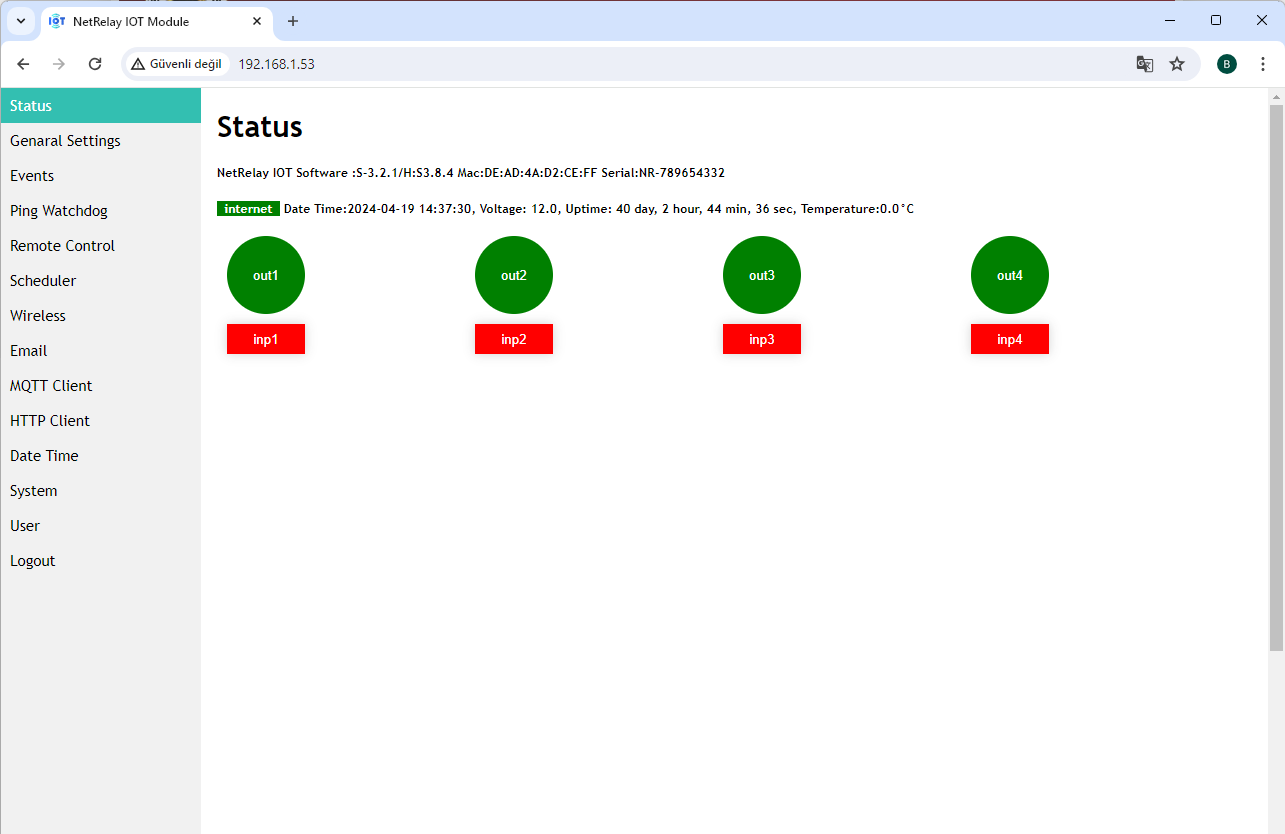Toggle the out2 relay output
This screenshot has height=834, width=1285.
point(514,275)
